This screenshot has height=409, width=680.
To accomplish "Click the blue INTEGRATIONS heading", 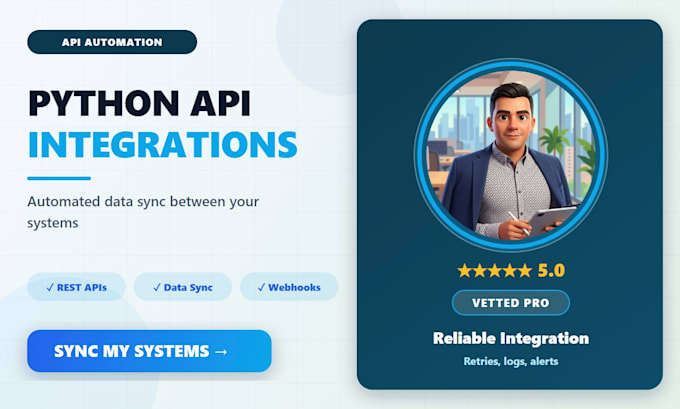I will pos(163,144).
